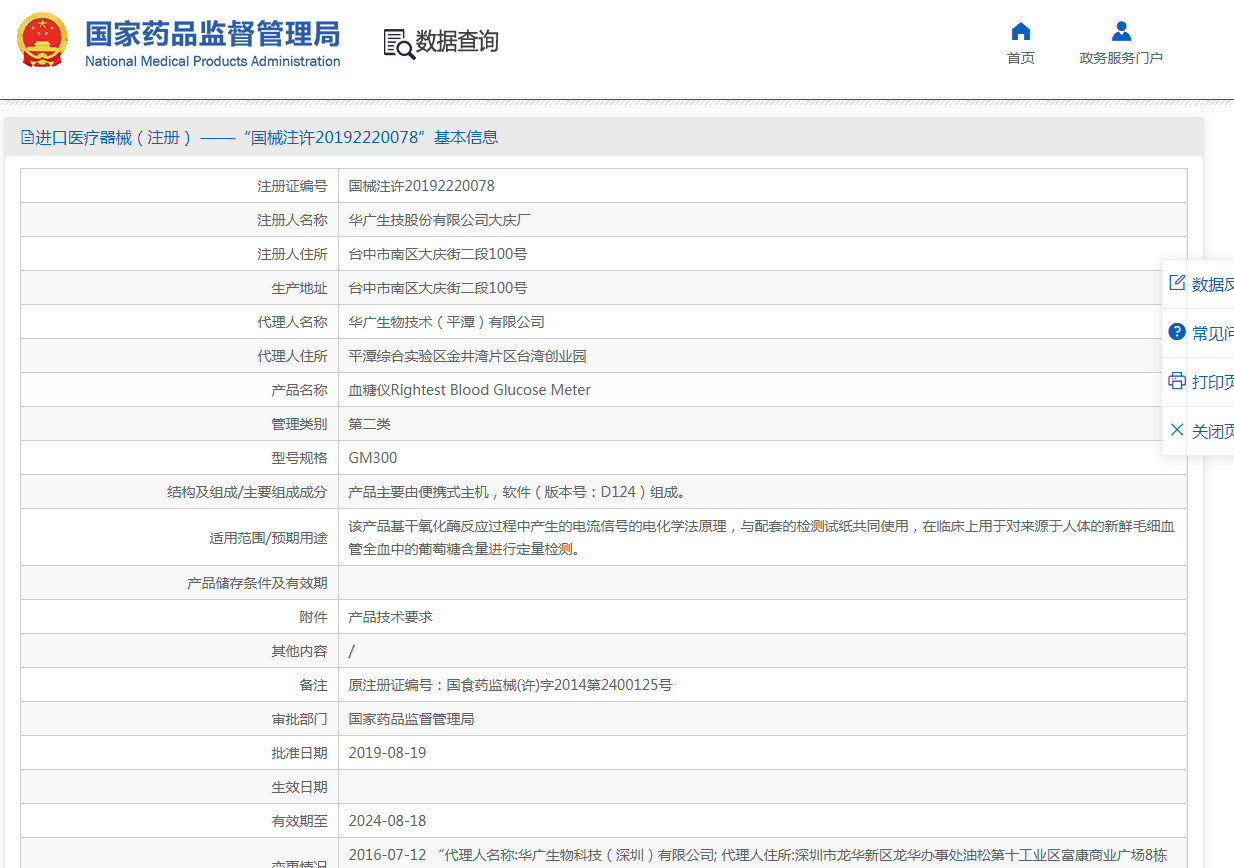Viewport: 1234px width, 868px height.
Task: Click the X close-page icon
Action: [x=1177, y=430]
